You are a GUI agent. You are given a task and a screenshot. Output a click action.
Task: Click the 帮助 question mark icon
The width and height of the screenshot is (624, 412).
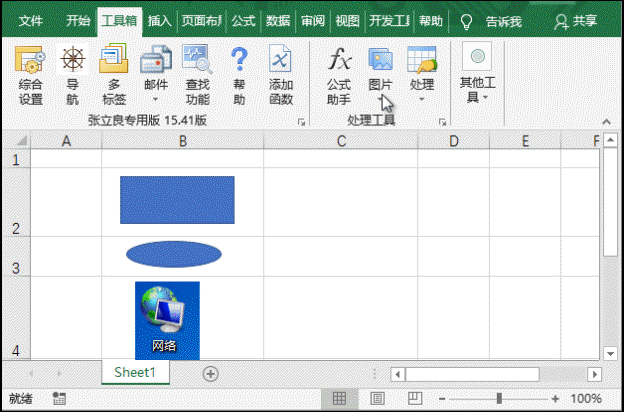click(x=239, y=74)
